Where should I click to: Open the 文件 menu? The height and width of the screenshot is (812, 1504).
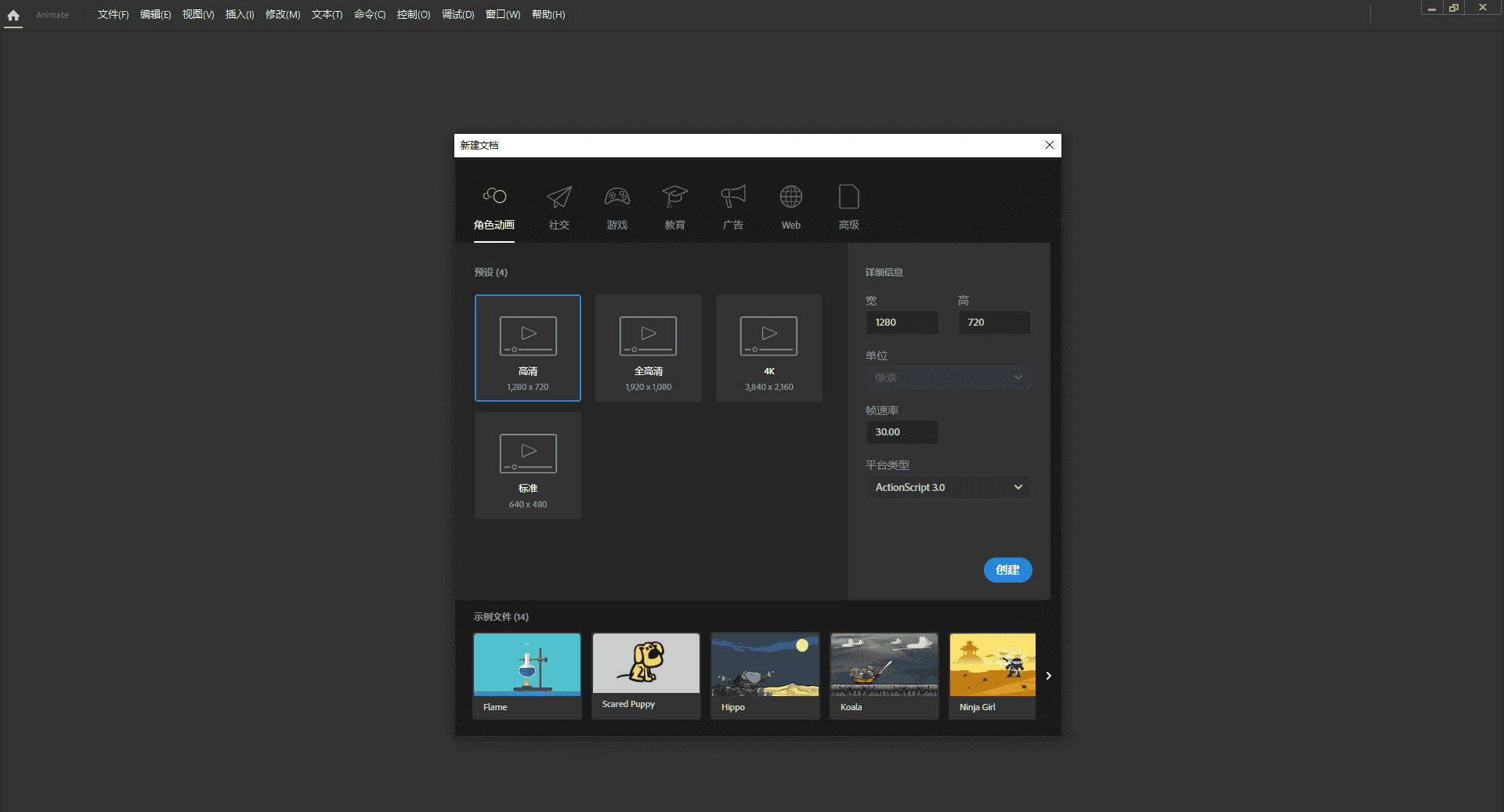click(112, 14)
